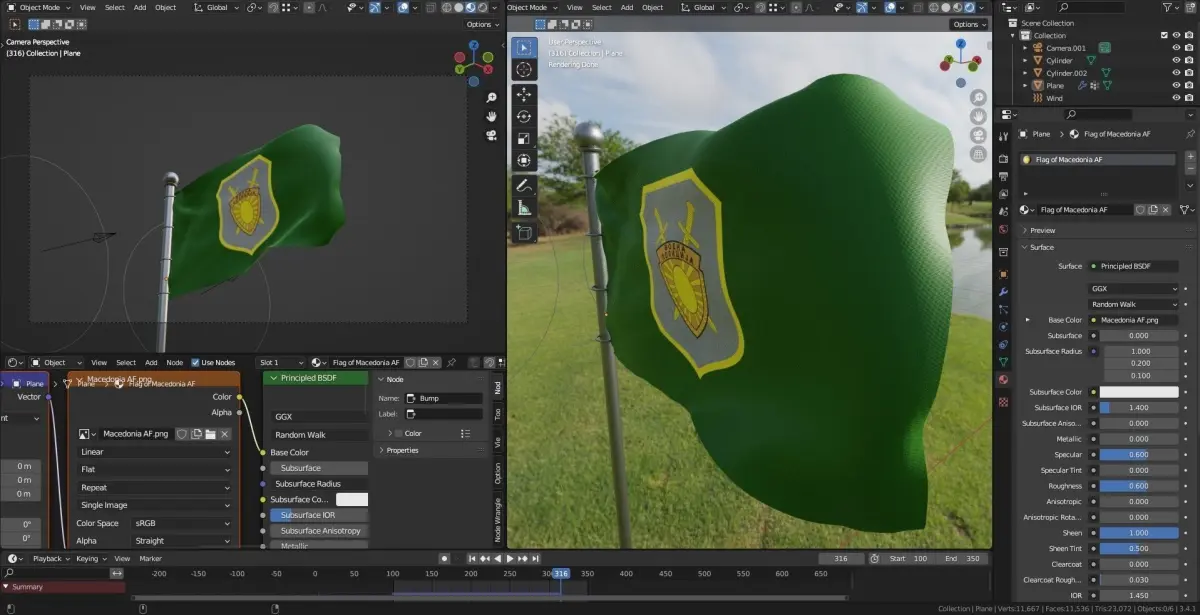Open Select menu in left viewport header
The height and width of the screenshot is (615, 1200).
(x=115, y=7)
